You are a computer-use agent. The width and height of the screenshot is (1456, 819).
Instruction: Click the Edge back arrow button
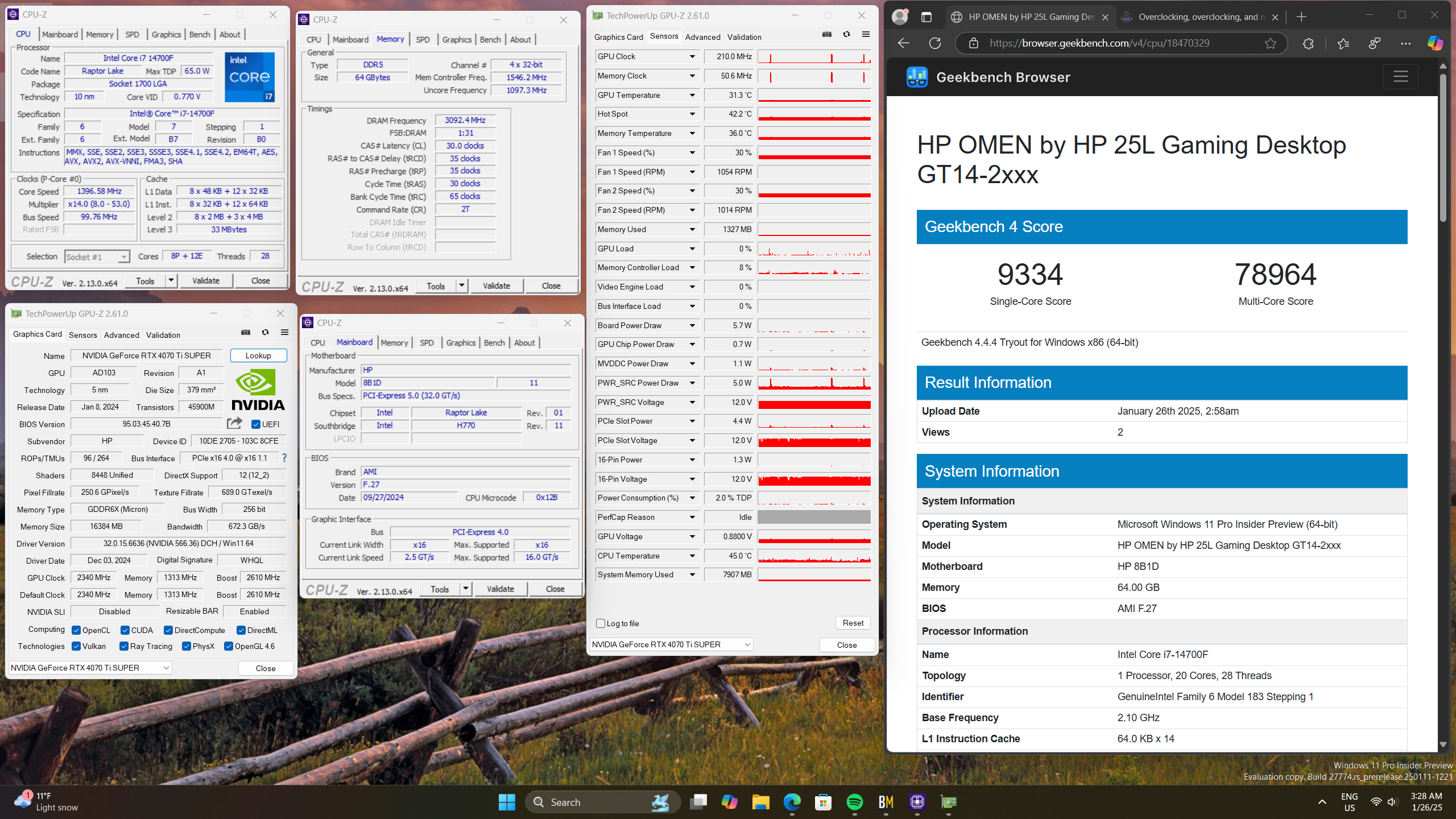pyautogui.click(x=904, y=43)
